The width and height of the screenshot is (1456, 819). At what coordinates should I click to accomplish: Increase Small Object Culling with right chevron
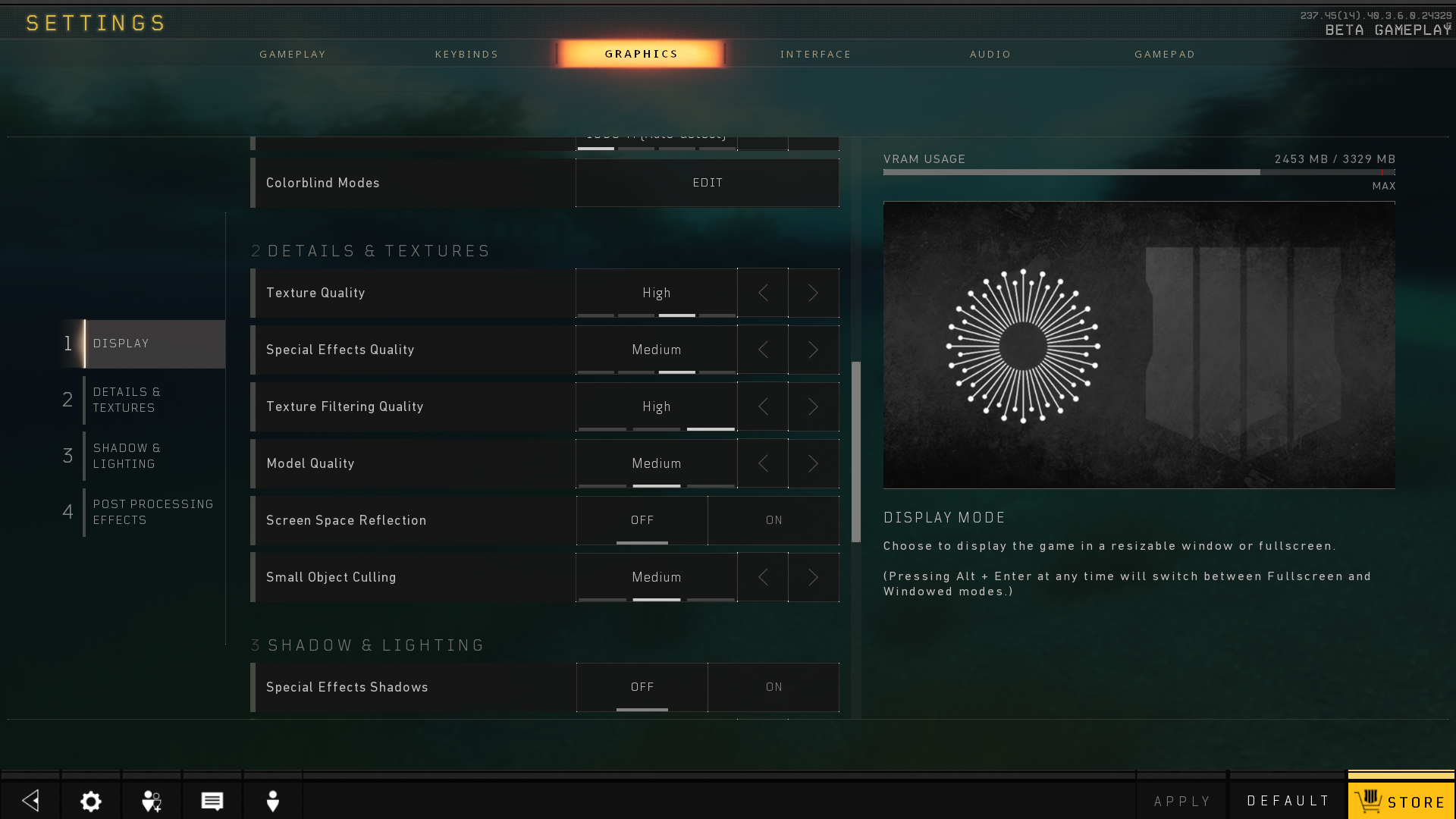coord(813,577)
